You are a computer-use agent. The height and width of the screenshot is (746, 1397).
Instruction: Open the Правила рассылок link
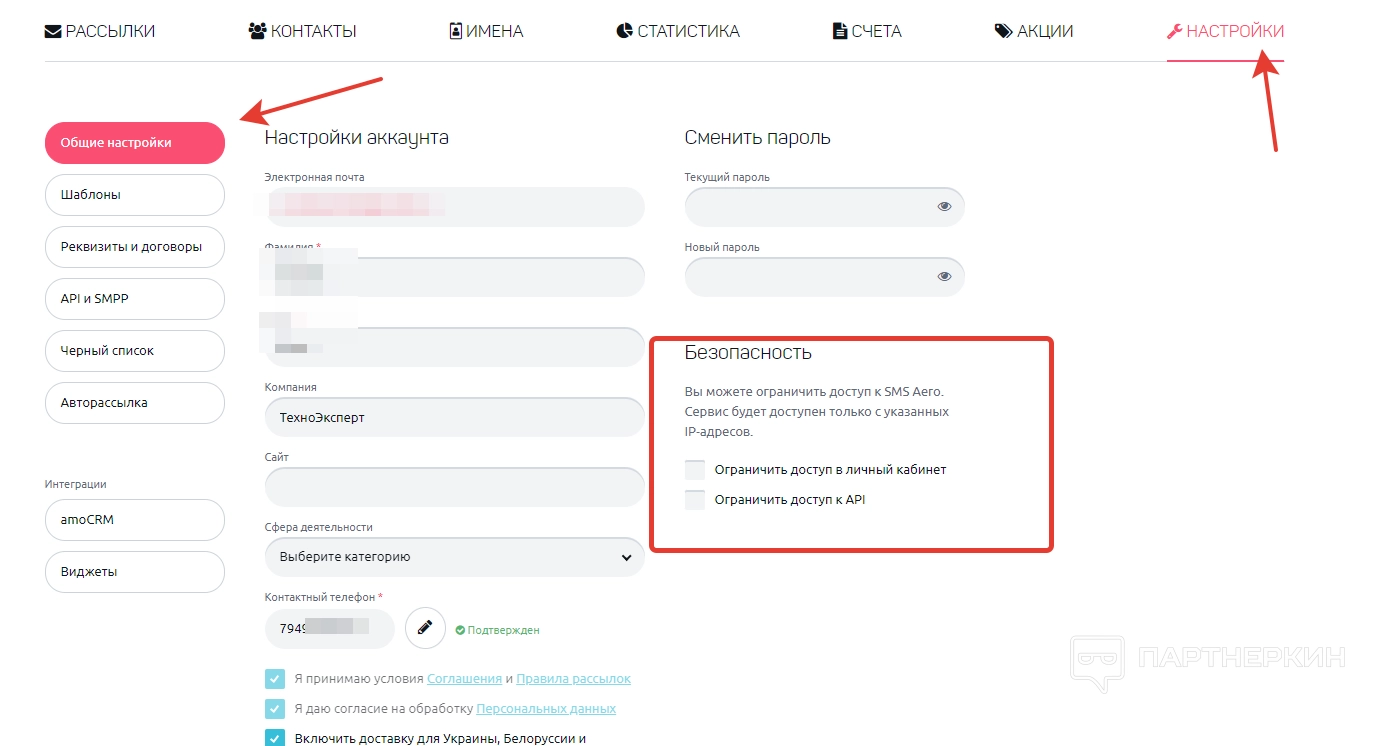tap(573, 679)
